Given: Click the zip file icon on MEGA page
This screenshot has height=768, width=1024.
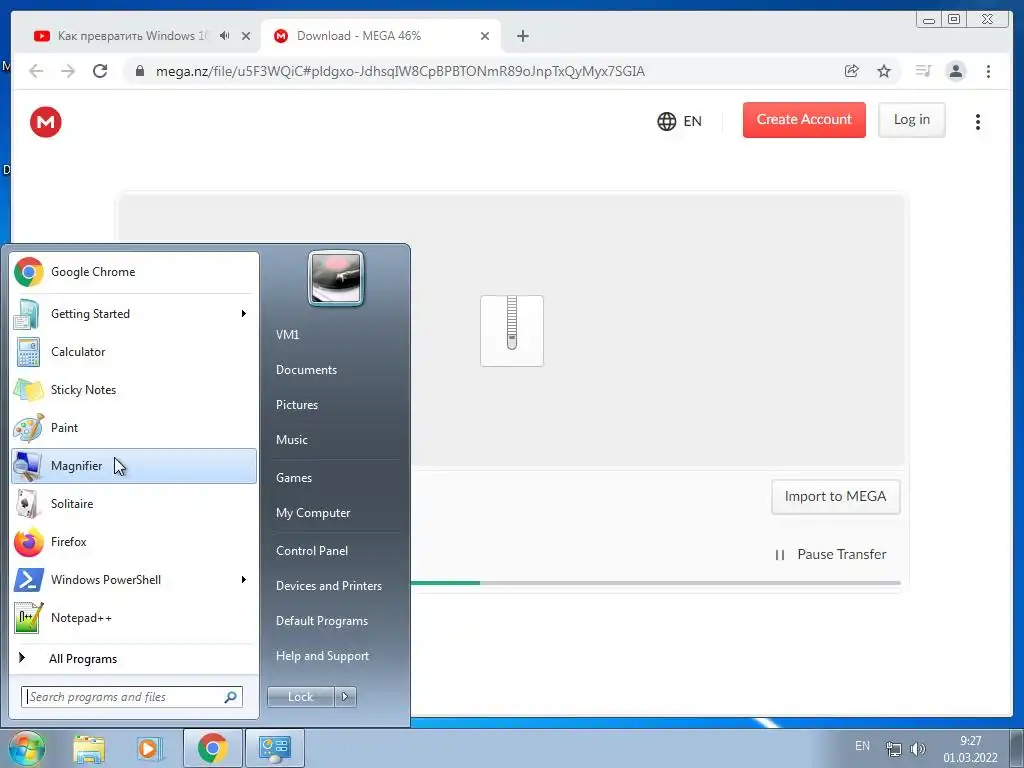Looking at the screenshot, I should tap(512, 330).
